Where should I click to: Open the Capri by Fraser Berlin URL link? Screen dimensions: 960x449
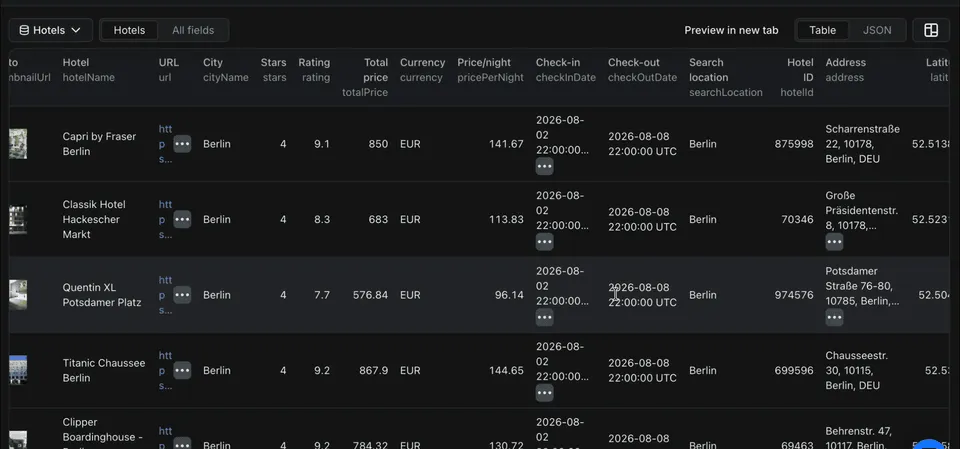coord(165,144)
